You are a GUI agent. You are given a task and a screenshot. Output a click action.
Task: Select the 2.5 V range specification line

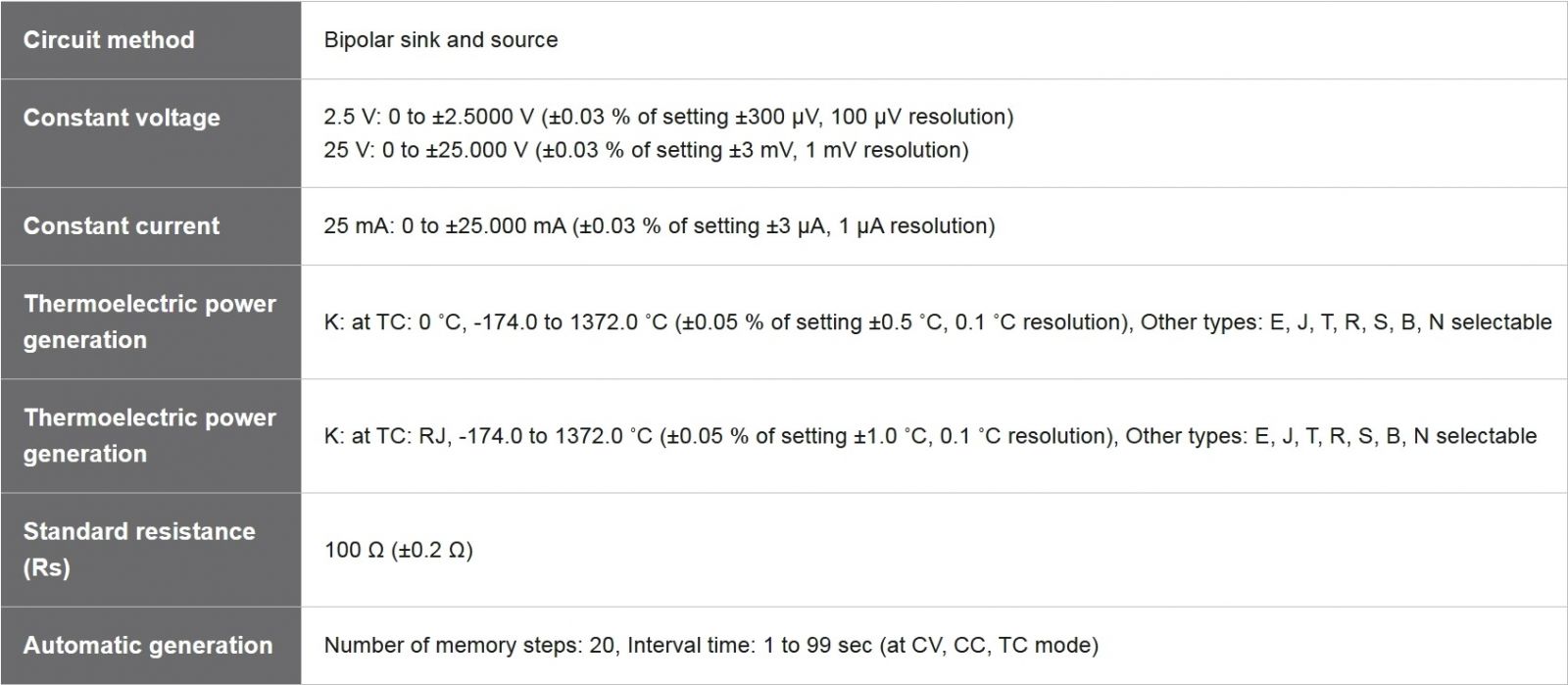pos(668,117)
